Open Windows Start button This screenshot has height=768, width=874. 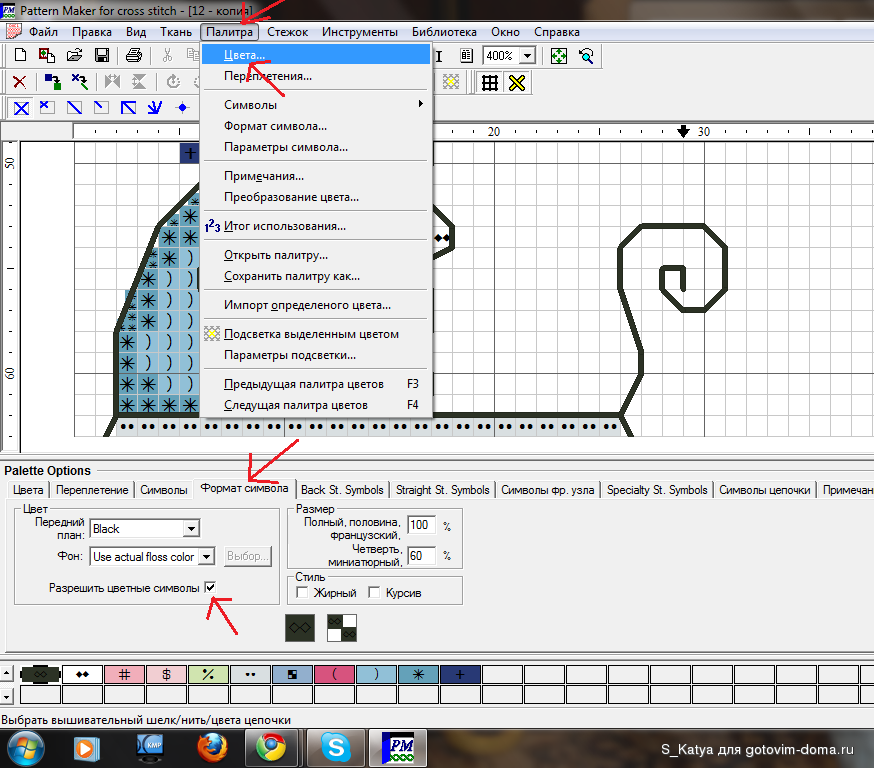[26, 748]
